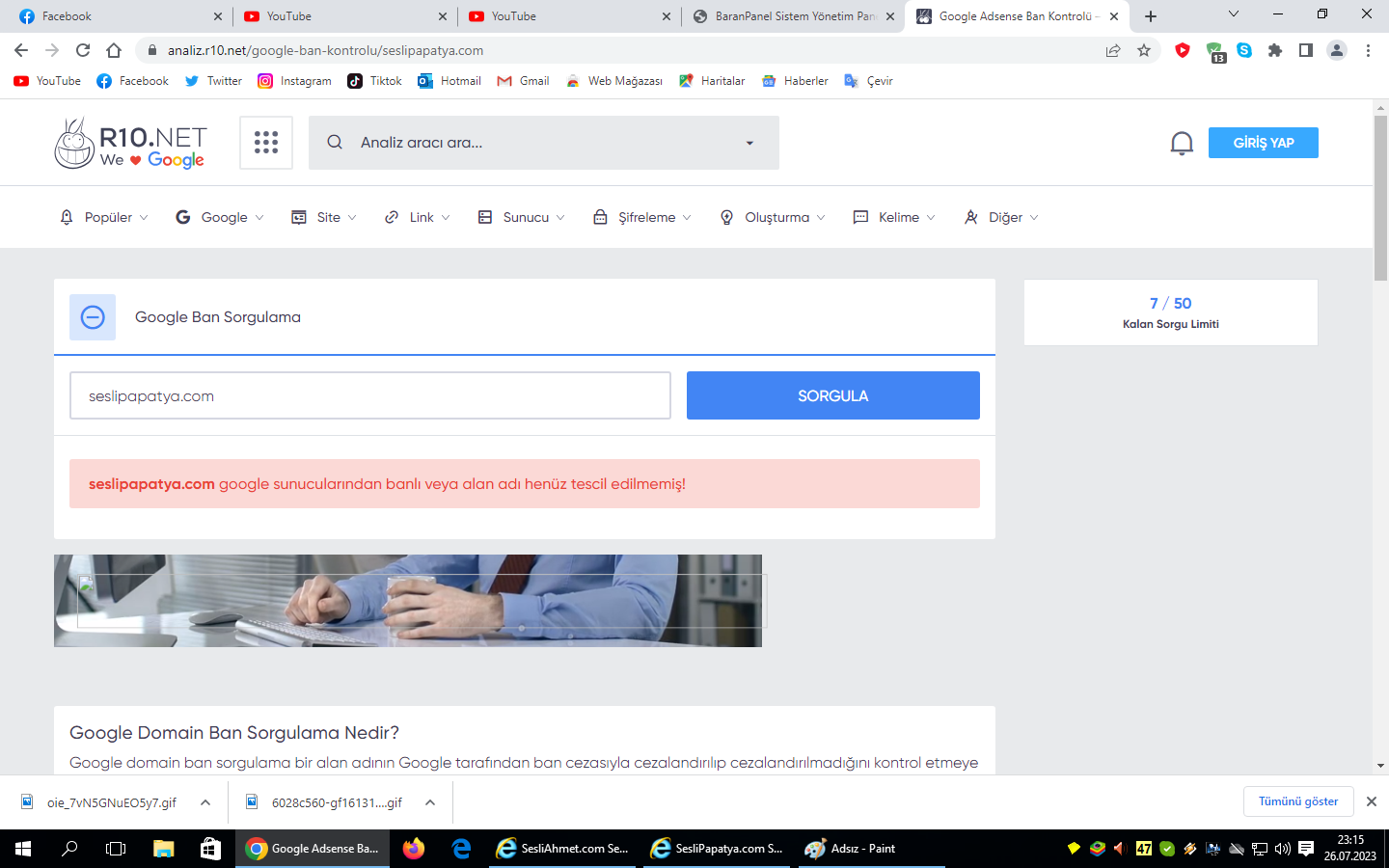Open the Gmail bookmark

pos(523,81)
